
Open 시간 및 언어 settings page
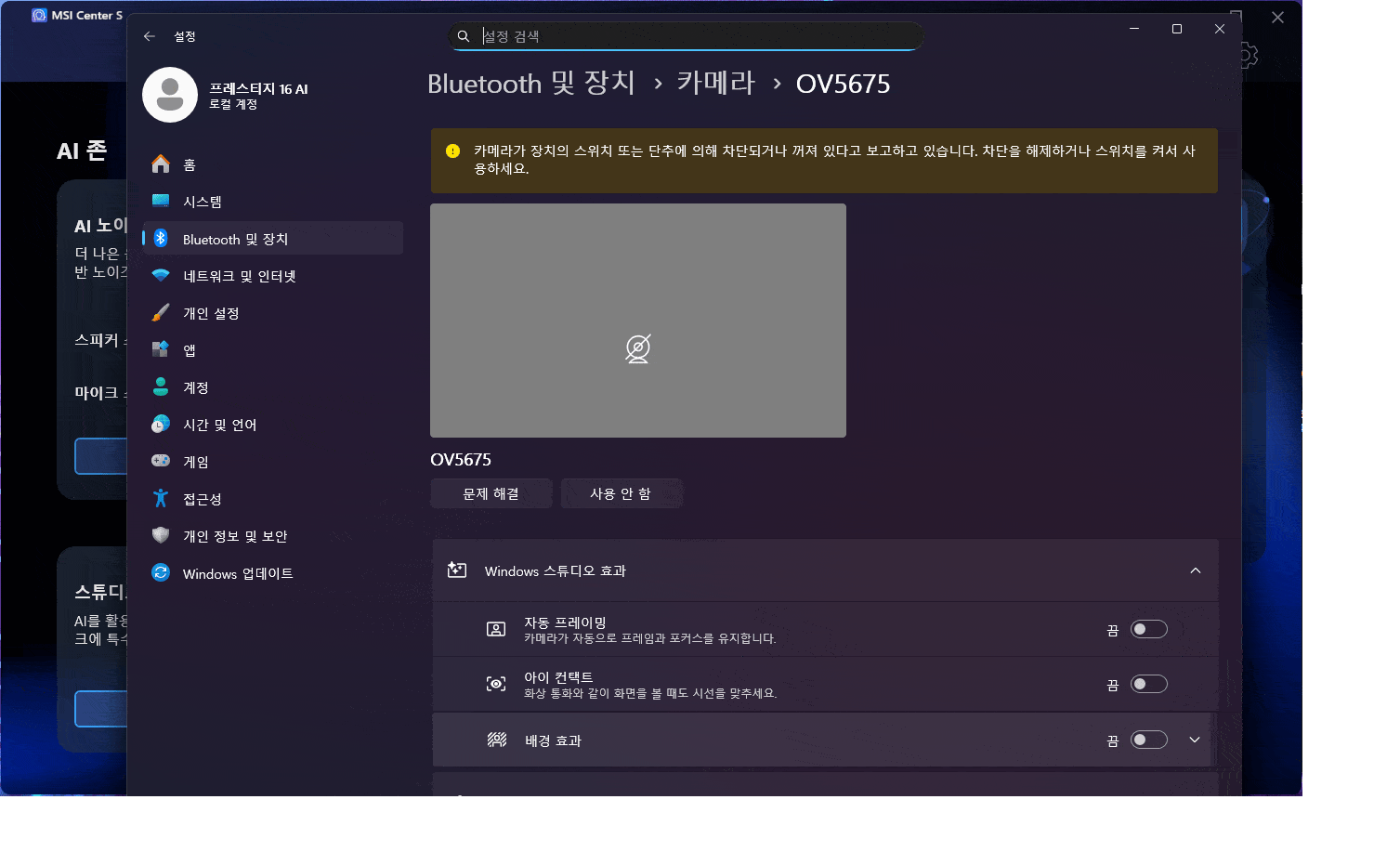[x=219, y=425]
